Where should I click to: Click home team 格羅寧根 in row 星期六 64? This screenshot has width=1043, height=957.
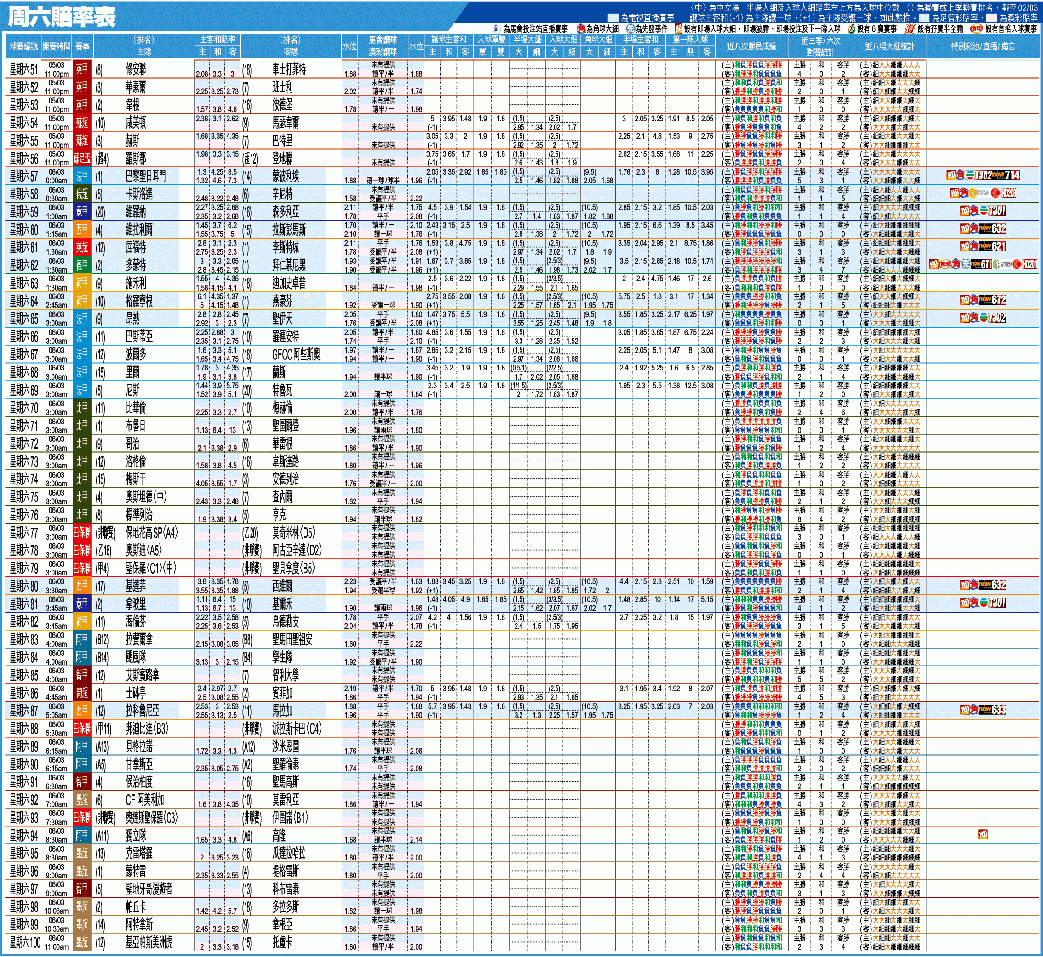139,301
